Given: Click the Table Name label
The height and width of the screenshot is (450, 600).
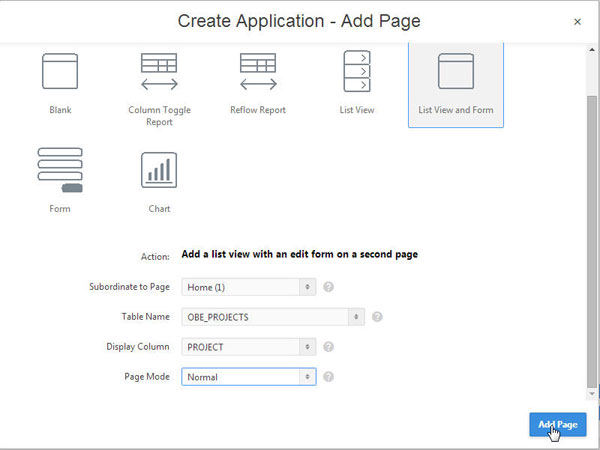Looking at the screenshot, I should 145,316.
